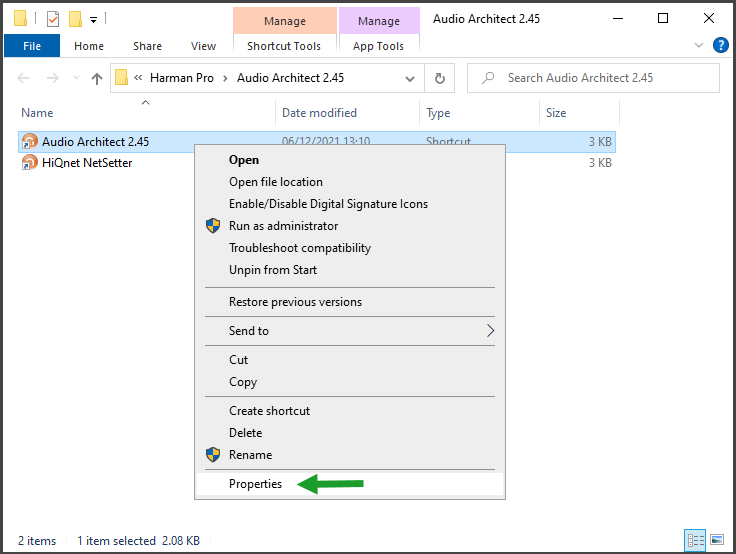This screenshot has width=736, height=554.
Task: Click the Back navigation arrow
Action: pyautogui.click(x=23, y=78)
